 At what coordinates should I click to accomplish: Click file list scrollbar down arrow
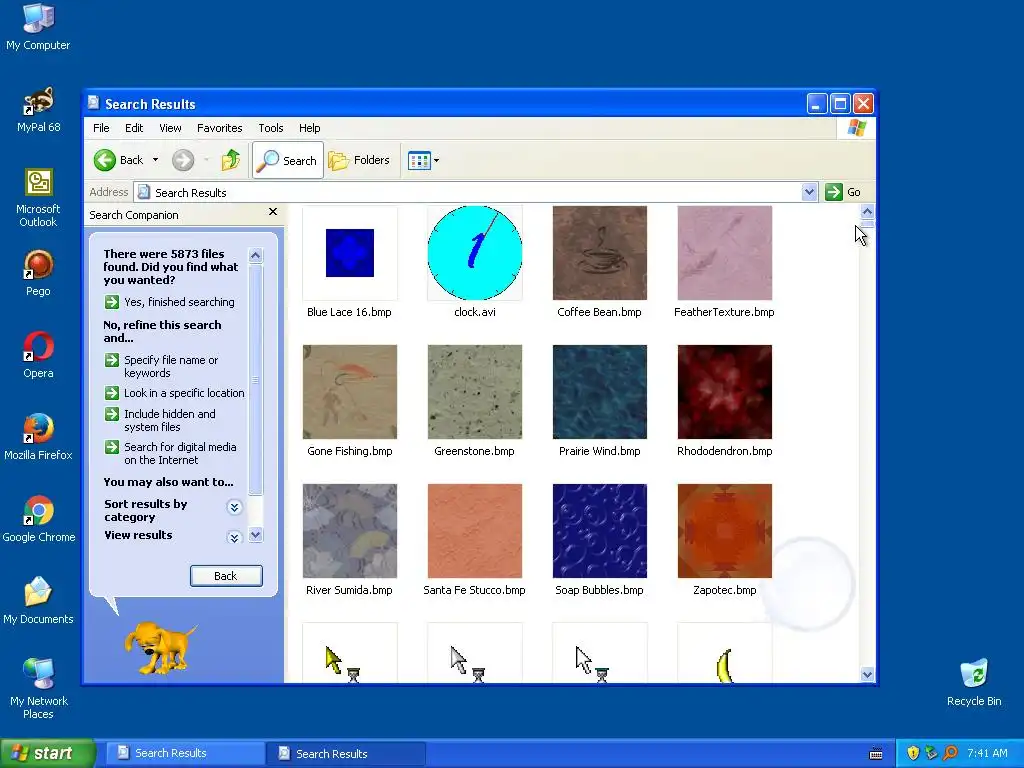coord(867,675)
